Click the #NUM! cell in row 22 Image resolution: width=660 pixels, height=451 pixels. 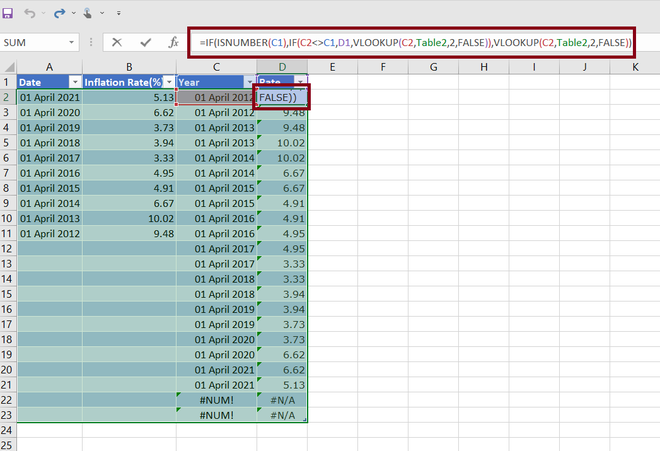[x=216, y=400]
